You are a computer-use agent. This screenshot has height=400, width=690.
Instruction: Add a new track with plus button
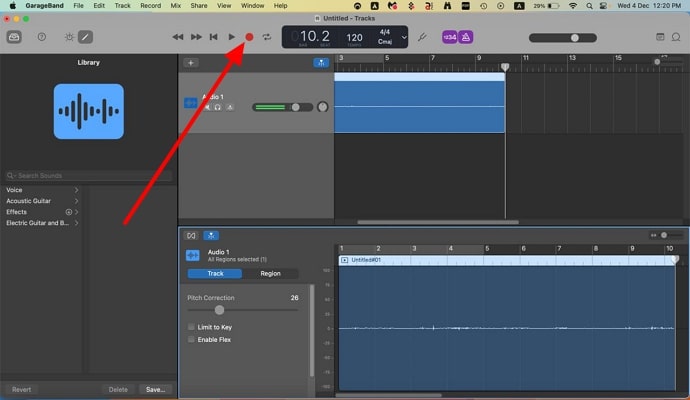click(x=191, y=63)
